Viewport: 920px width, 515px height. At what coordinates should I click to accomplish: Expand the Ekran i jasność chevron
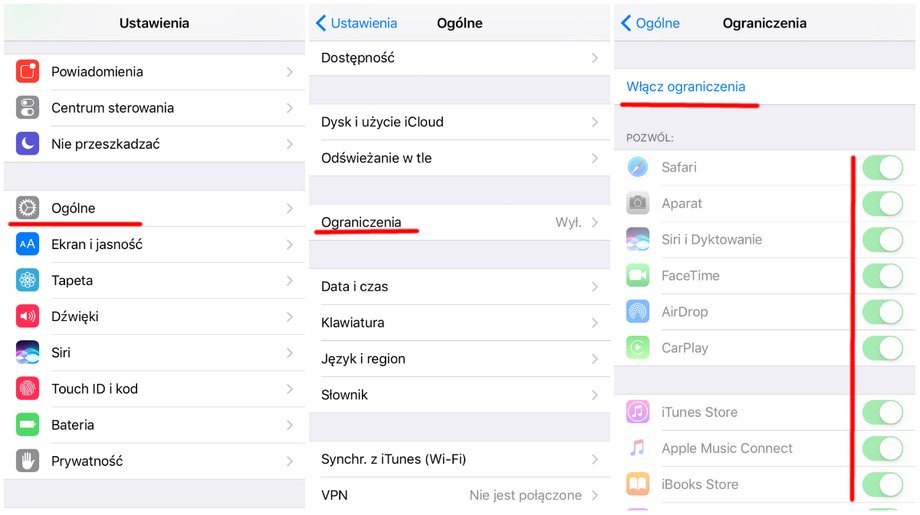point(289,244)
